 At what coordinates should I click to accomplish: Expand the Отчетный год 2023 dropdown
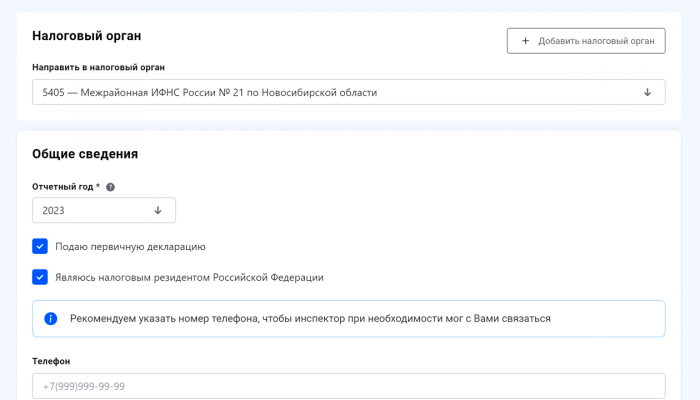(103, 211)
